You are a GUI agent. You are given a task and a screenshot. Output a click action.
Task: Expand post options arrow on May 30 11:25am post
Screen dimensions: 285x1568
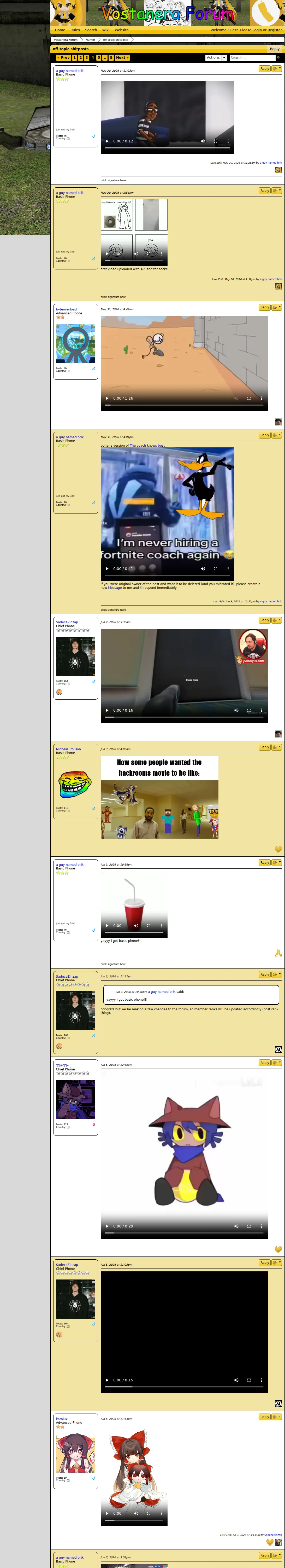point(280,69)
